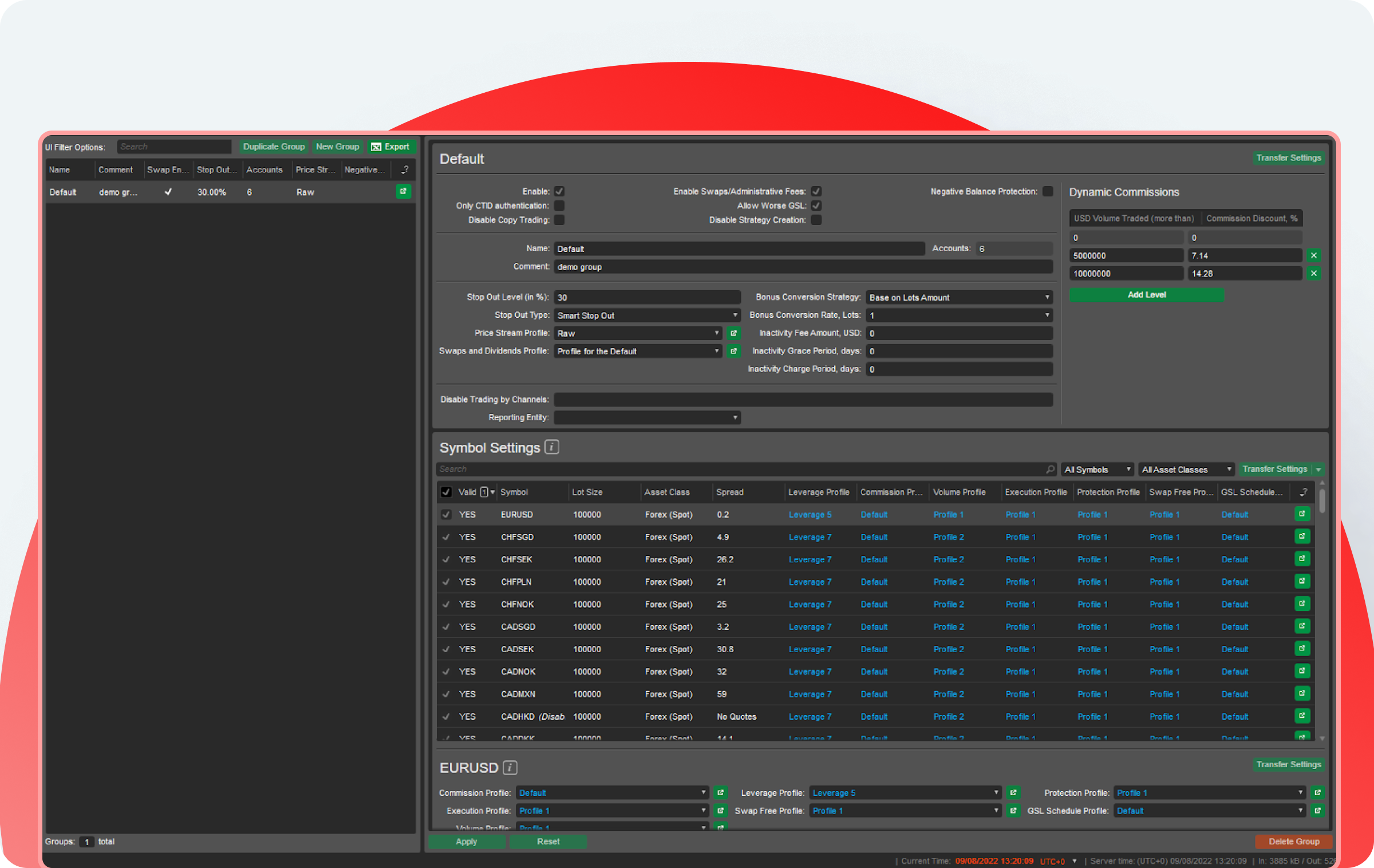Click UI Filter Options search field
Screen dimensions: 1374x868
coord(174,147)
